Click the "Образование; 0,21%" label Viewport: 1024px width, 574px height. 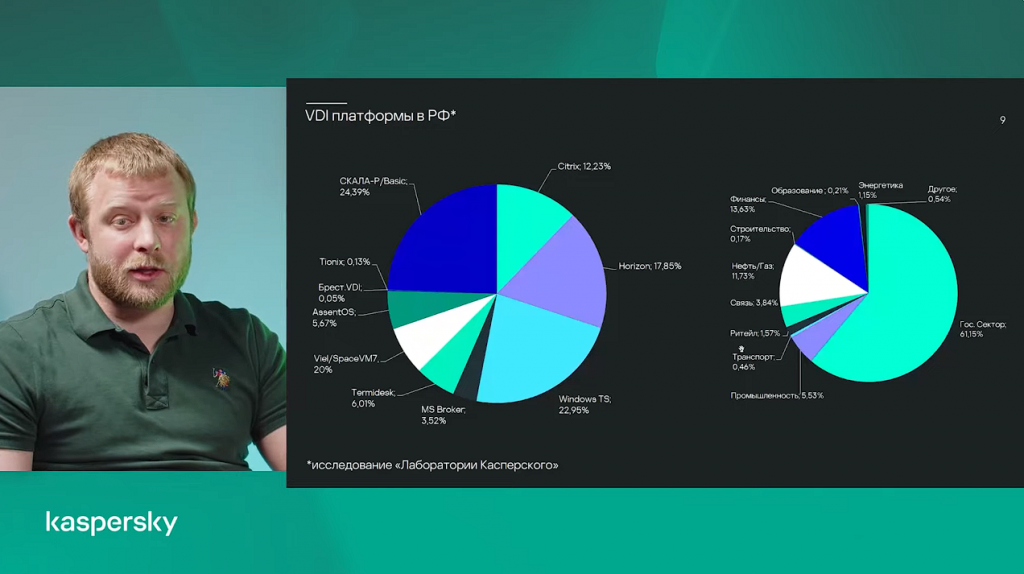tap(810, 191)
